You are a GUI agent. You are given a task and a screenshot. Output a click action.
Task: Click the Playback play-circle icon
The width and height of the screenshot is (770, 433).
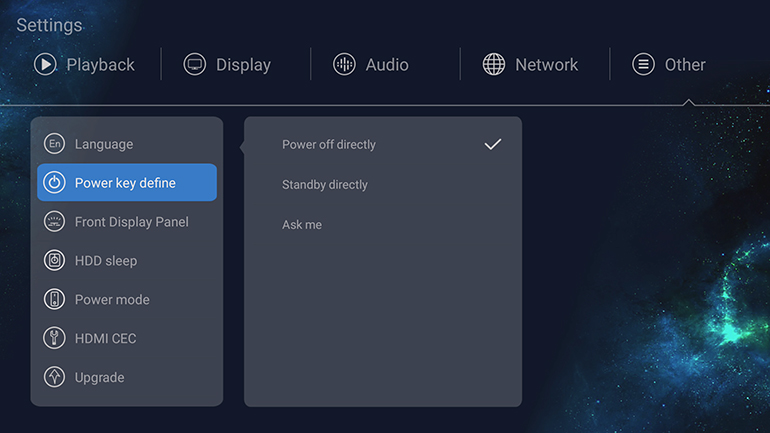click(x=45, y=64)
